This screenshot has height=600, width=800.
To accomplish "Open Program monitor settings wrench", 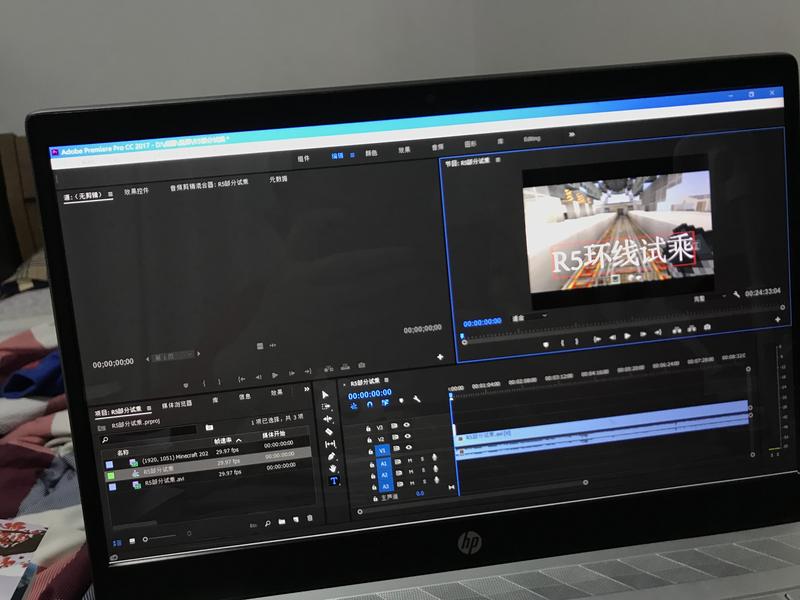I will [x=736, y=294].
